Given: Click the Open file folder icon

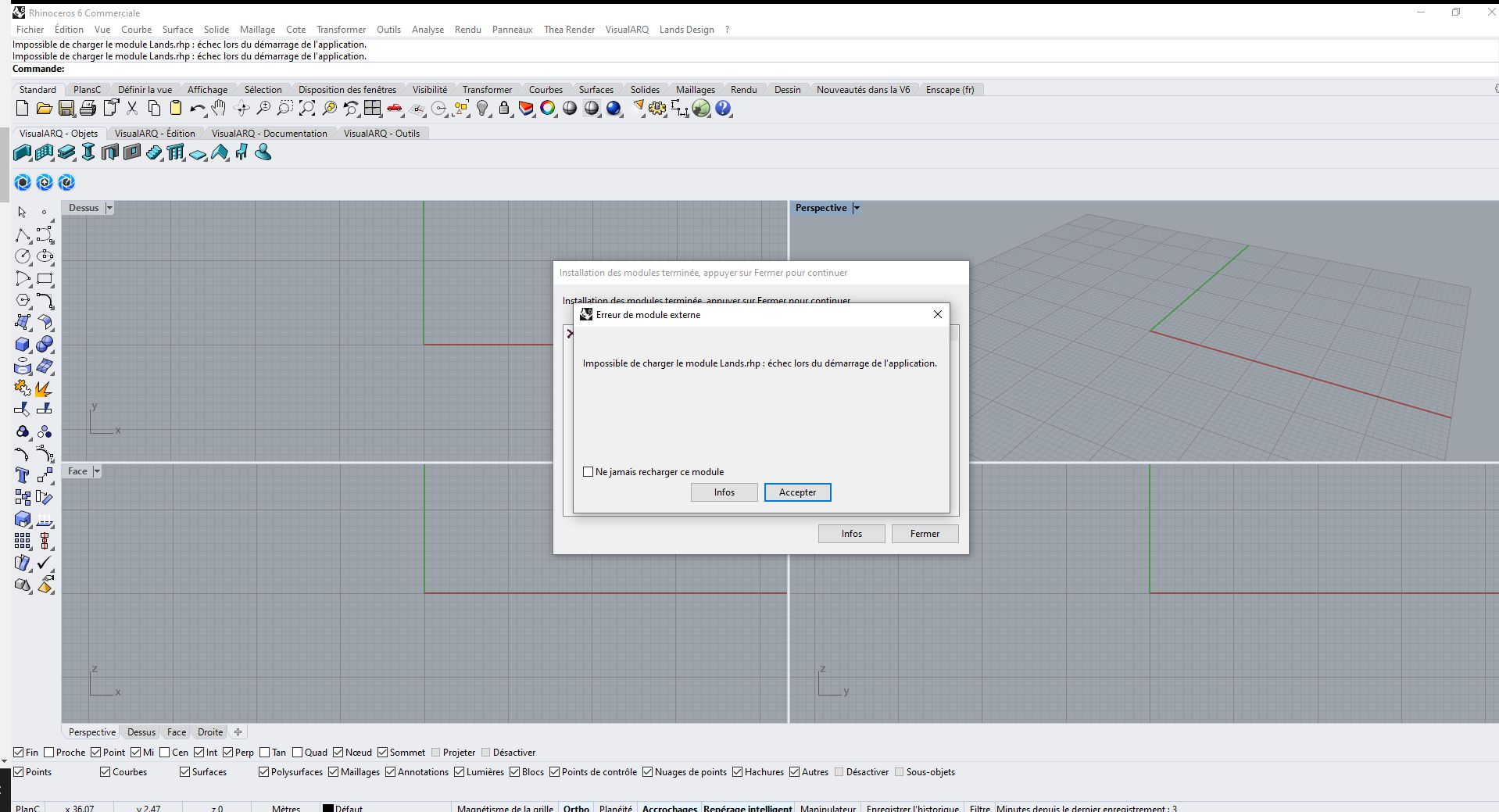Looking at the screenshot, I should (x=44, y=109).
